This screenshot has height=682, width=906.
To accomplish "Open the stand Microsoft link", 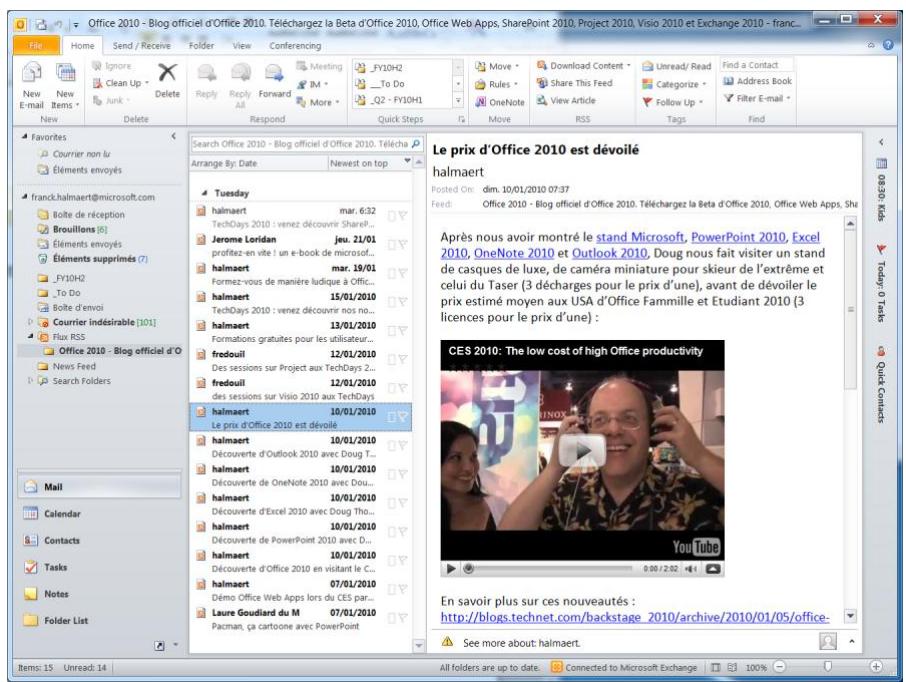I will [640, 236].
